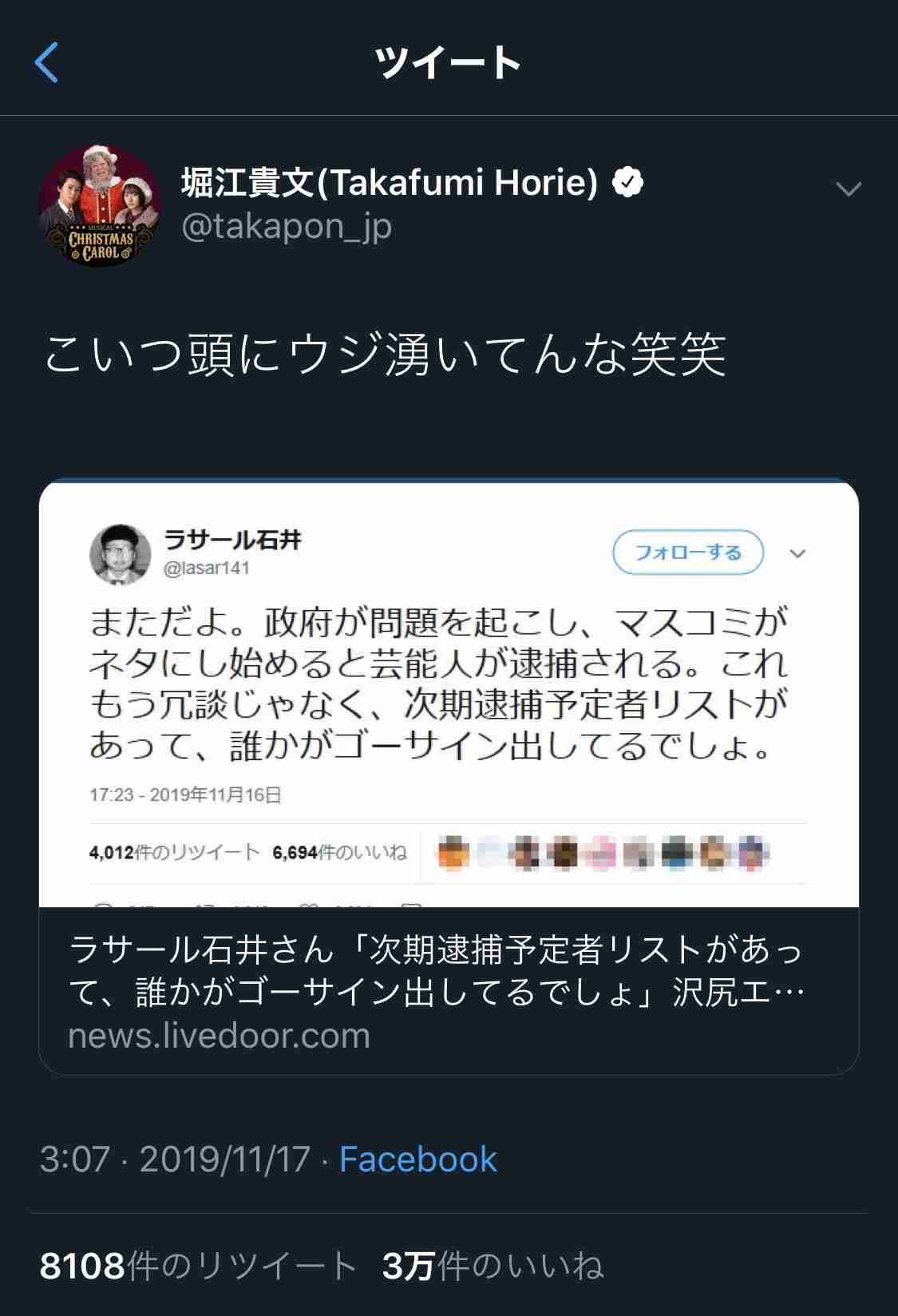898x1316 pixels.
Task: View the 8108件のリツイート list
Action: (x=198, y=1266)
